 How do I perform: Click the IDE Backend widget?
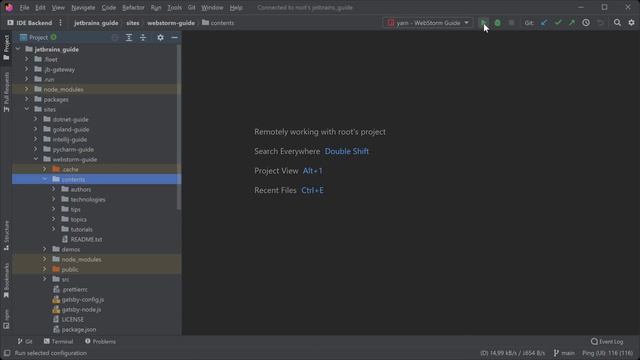[x=30, y=23]
